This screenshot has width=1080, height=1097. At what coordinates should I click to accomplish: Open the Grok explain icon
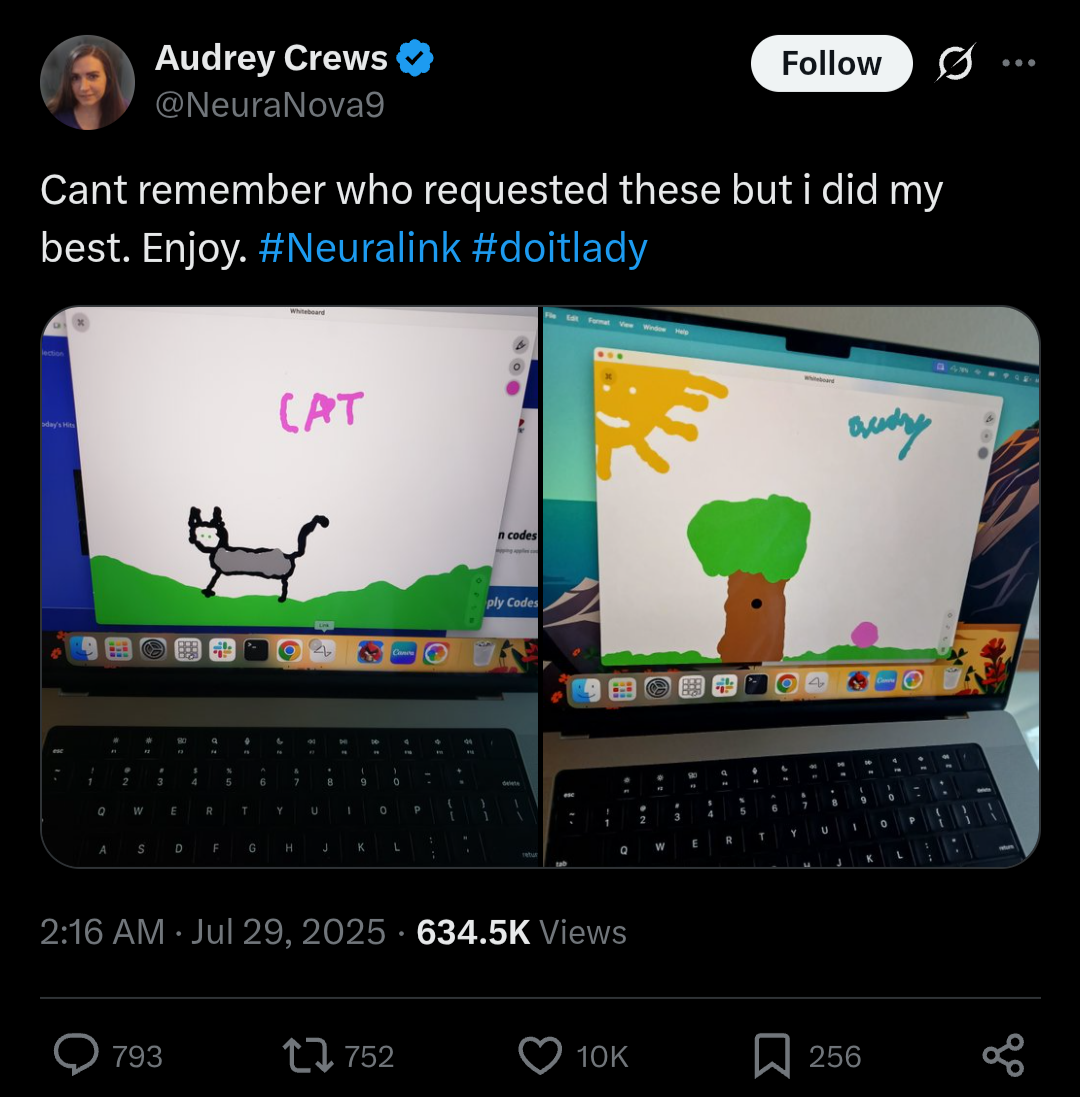tap(955, 63)
